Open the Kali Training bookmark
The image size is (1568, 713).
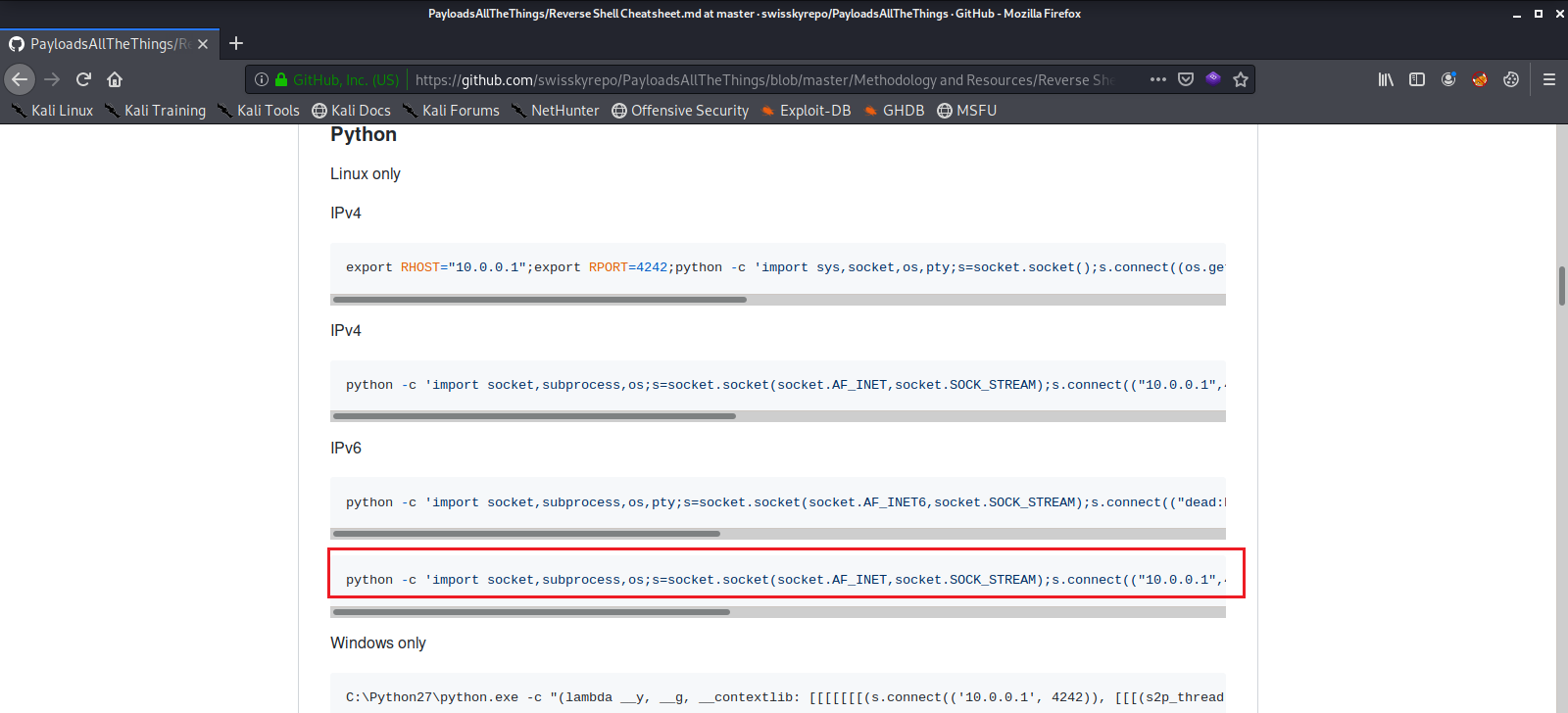(x=155, y=111)
